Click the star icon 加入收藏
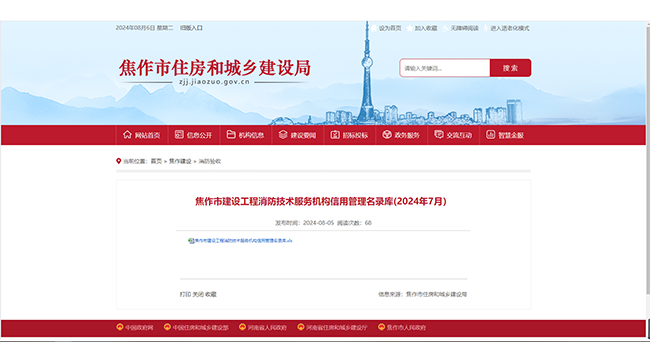The width and height of the screenshot is (650, 360). point(410,28)
